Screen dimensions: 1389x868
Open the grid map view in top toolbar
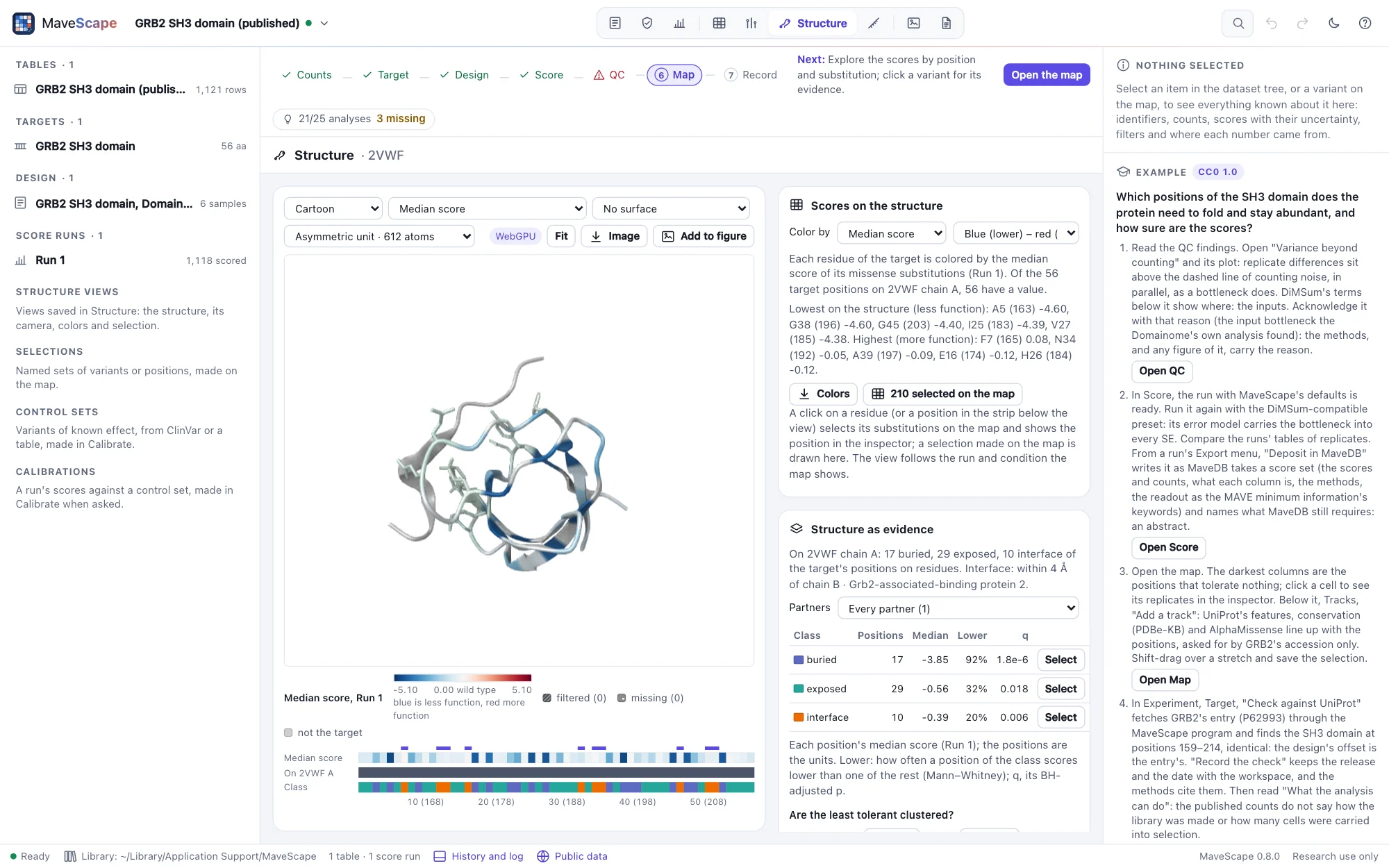pyautogui.click(x=720, y=23)
